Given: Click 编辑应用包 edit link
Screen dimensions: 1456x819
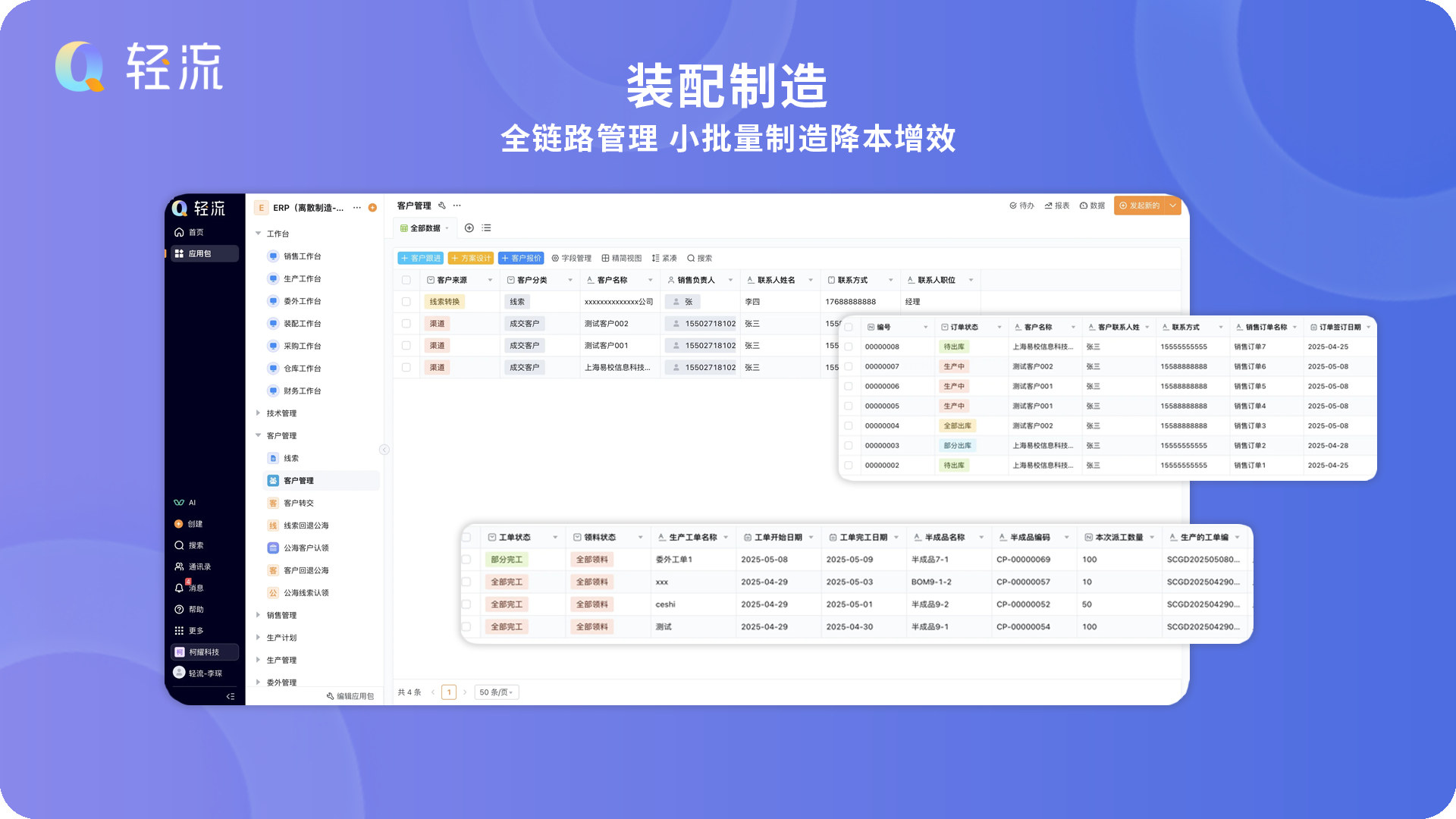Looking at the screenshot, I should 350,696.
